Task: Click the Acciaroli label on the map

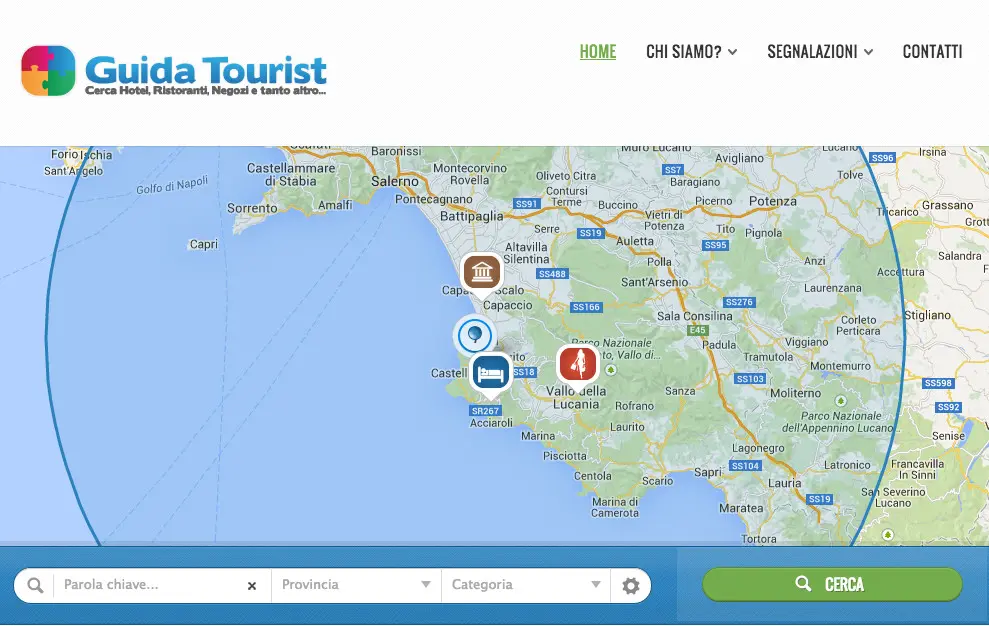Action: click(491, 423)
